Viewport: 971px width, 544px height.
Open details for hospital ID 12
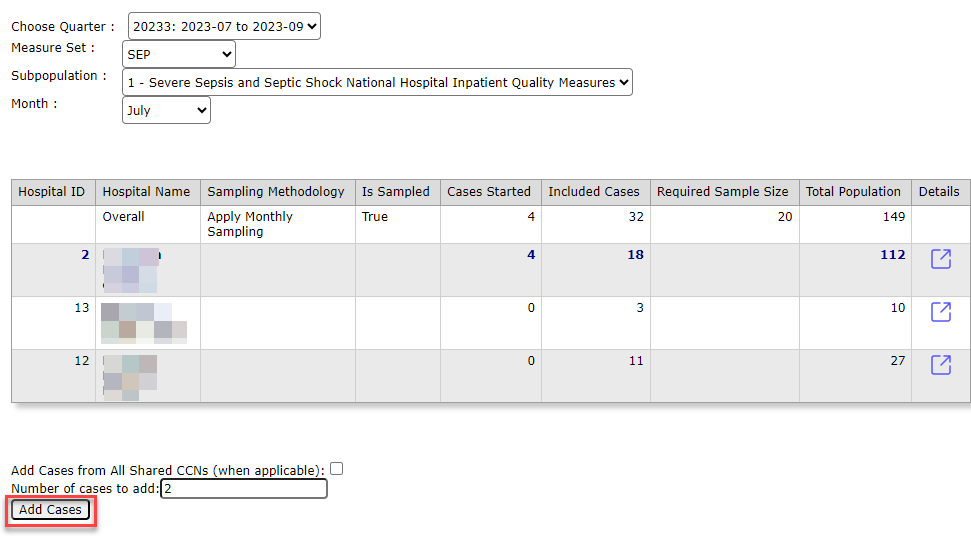pyautogui.click(x=940, y=365)
